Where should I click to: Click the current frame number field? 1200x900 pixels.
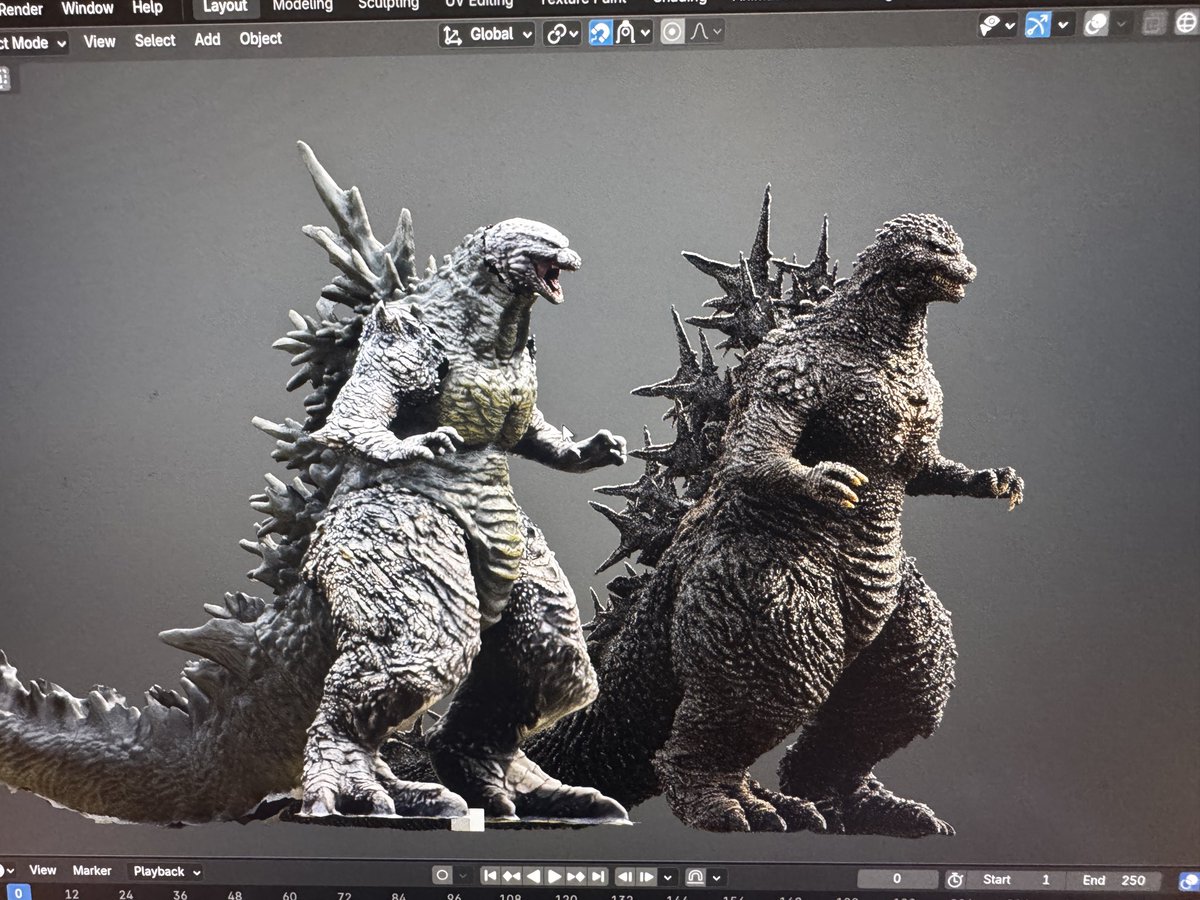click(x=897, y=879)
